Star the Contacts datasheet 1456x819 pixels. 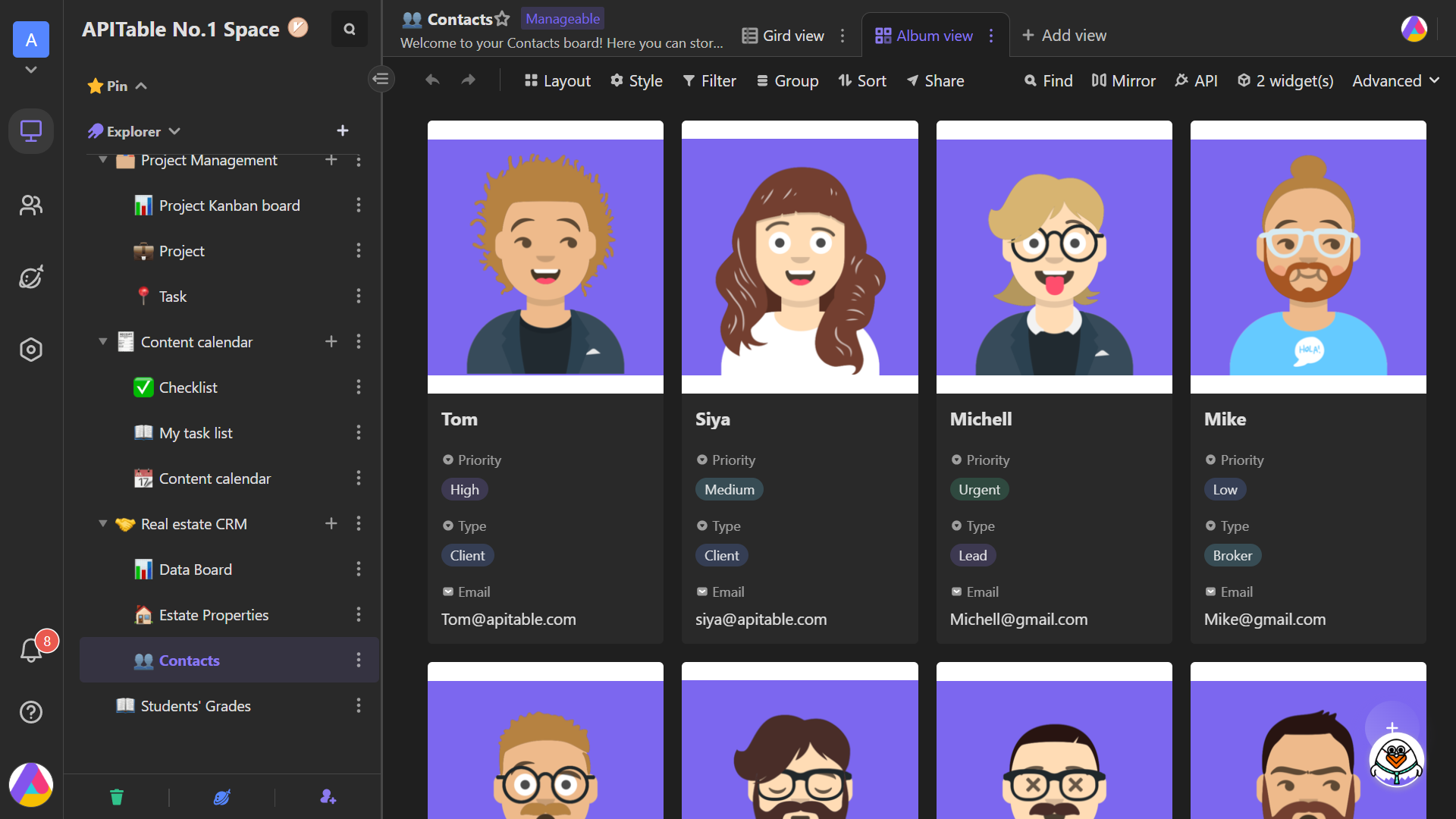click(502, 19)
